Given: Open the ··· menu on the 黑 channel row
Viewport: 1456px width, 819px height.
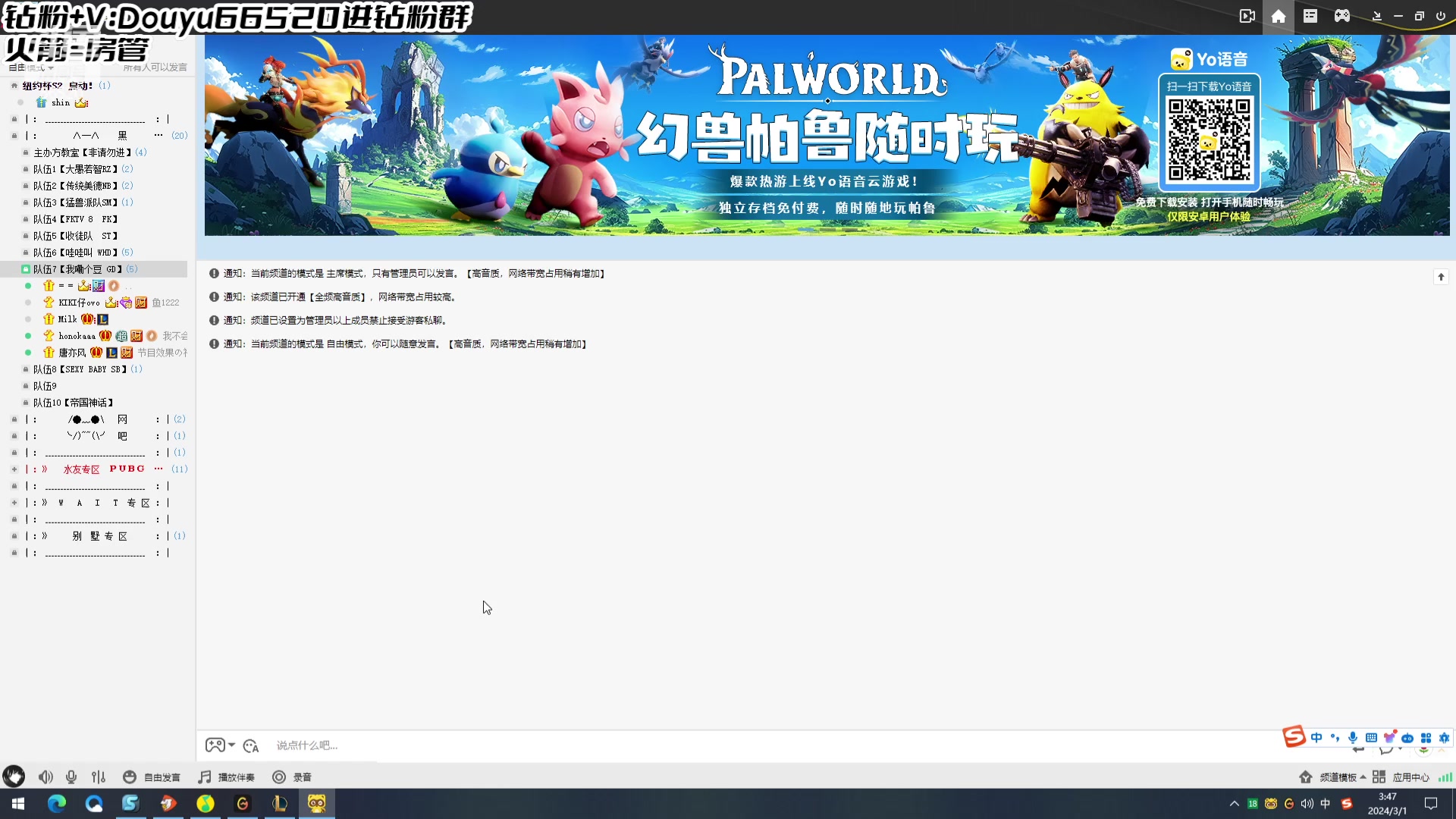Looking at the screenshot, I should coord(158,135).
